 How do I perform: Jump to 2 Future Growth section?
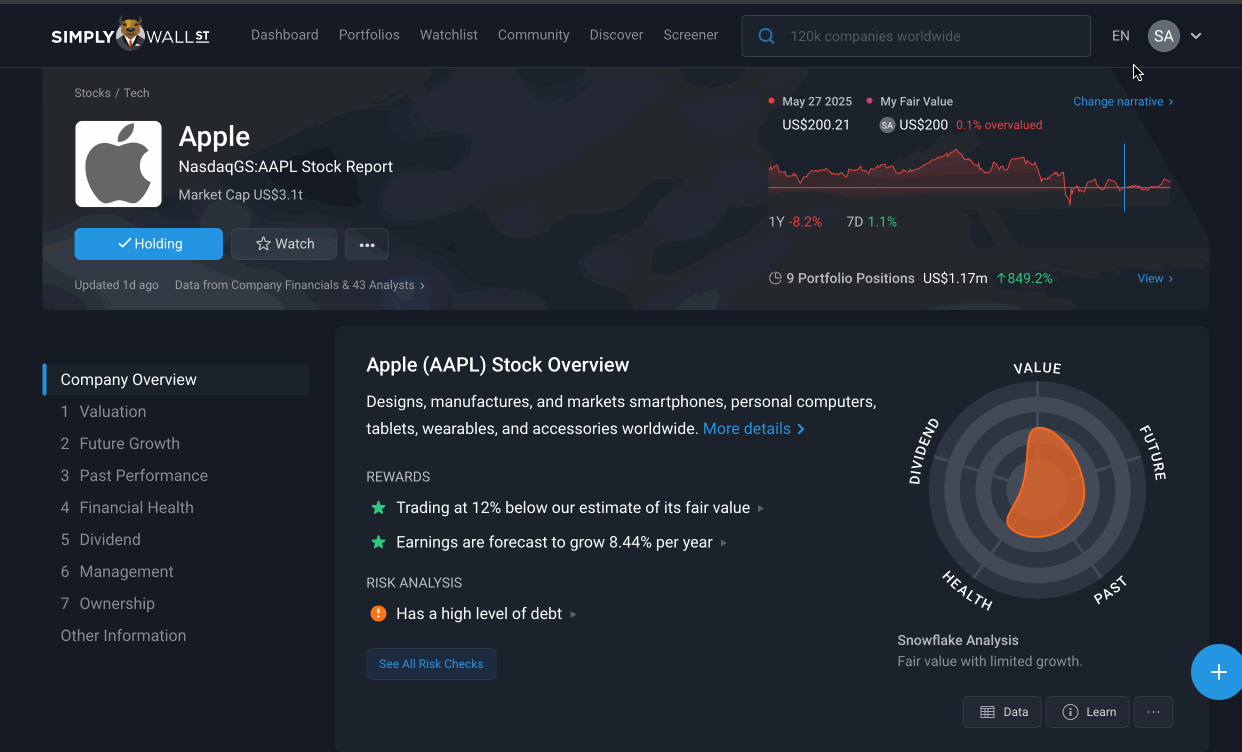click(120, 443)
